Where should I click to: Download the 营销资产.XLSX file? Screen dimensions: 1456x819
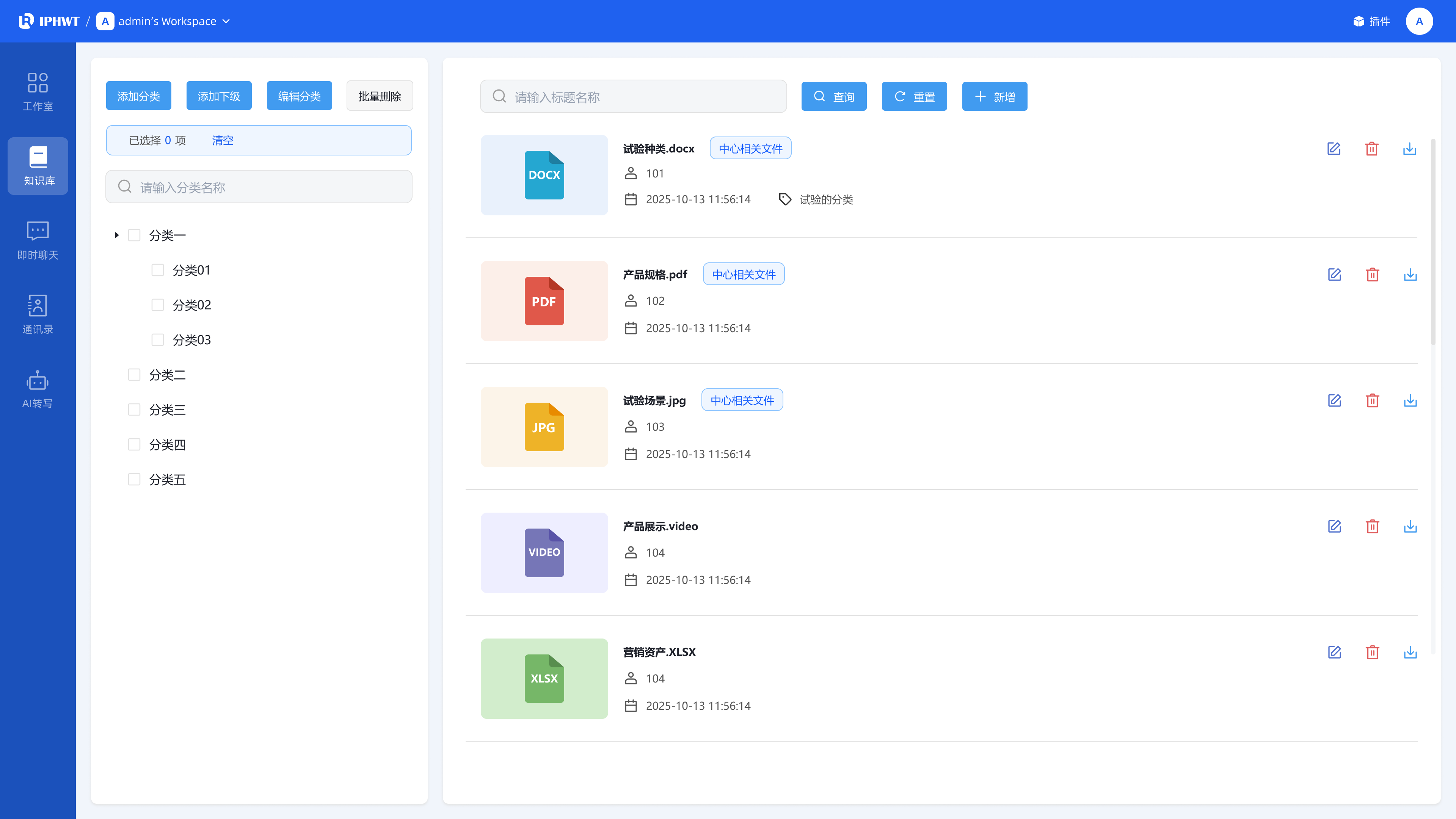1410,652
